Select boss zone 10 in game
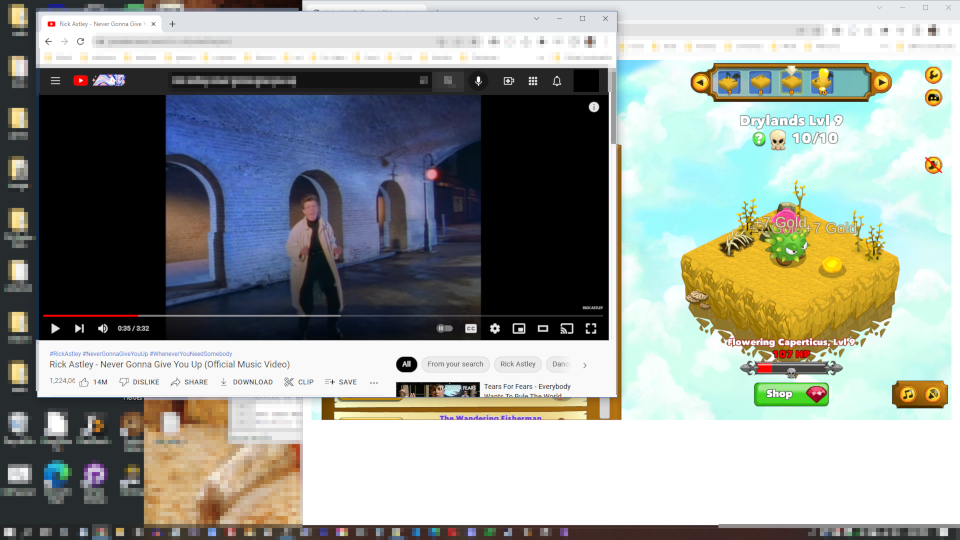Viewport: 960px width, 540px height. pos(822,82)
